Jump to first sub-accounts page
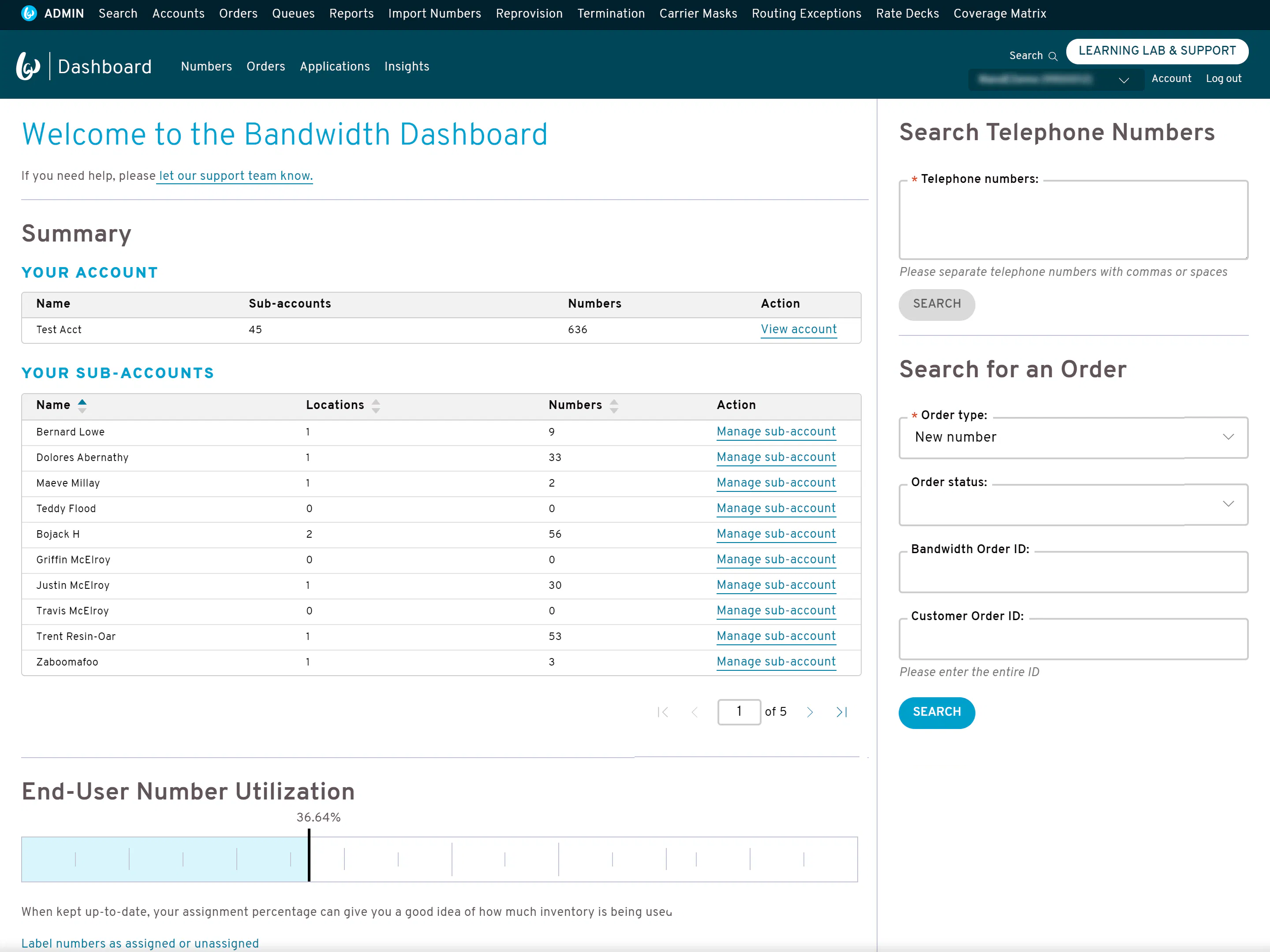1270x952 pixels. click(x=663, y=712)
